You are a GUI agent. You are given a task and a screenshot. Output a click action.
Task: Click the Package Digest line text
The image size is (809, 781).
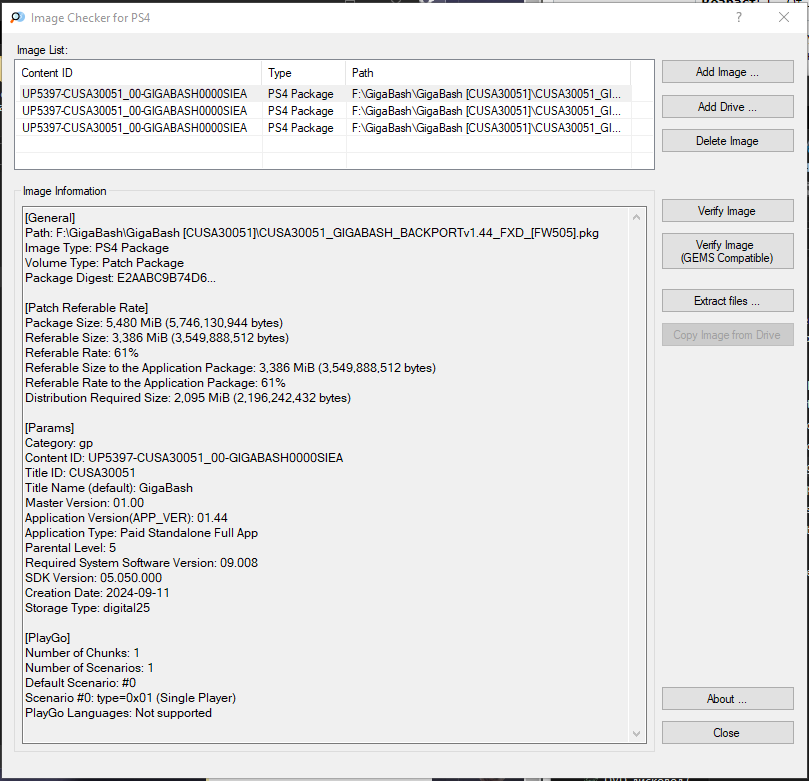coord(120,278)
